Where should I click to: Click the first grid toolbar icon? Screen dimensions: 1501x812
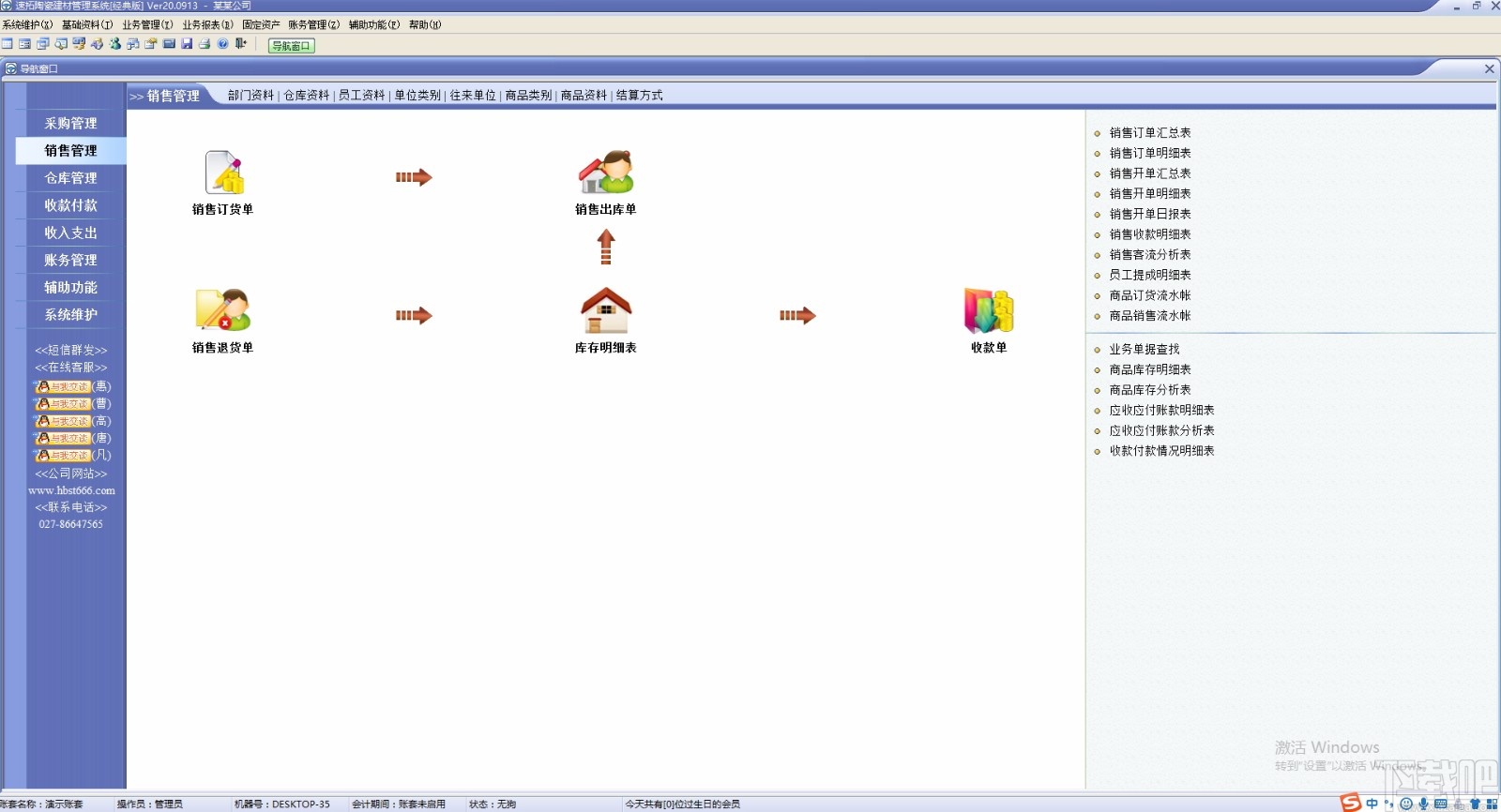(x=8, y=44)
